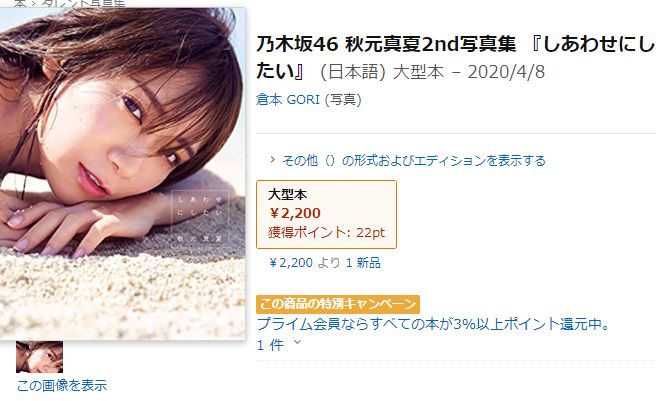This screenshot has width=668, height=401.
Task: Open the ¥2,200 より 1 新品 offer link
Action: (325, 263)
